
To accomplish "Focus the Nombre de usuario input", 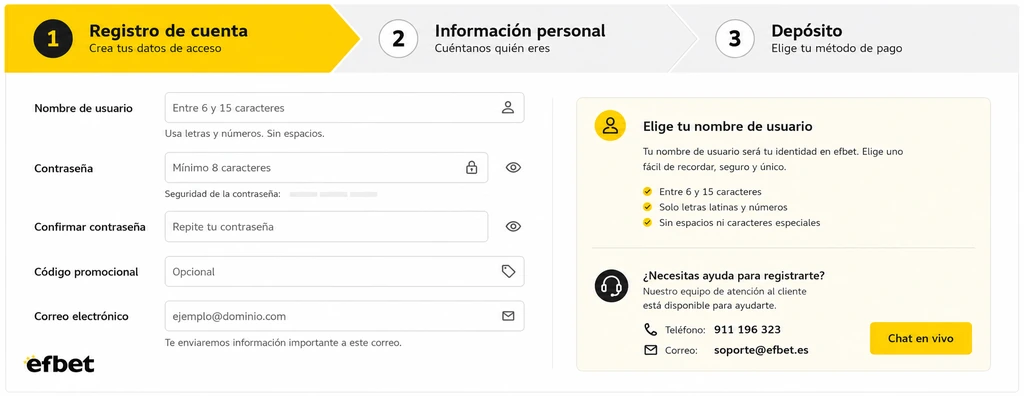I will coord(344,108).
